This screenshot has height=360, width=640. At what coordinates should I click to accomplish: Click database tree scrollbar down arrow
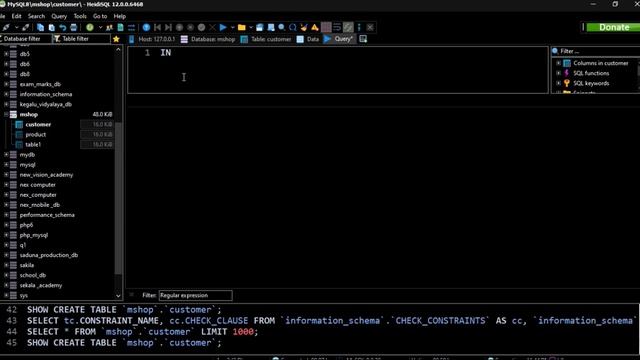pos(118,296)
